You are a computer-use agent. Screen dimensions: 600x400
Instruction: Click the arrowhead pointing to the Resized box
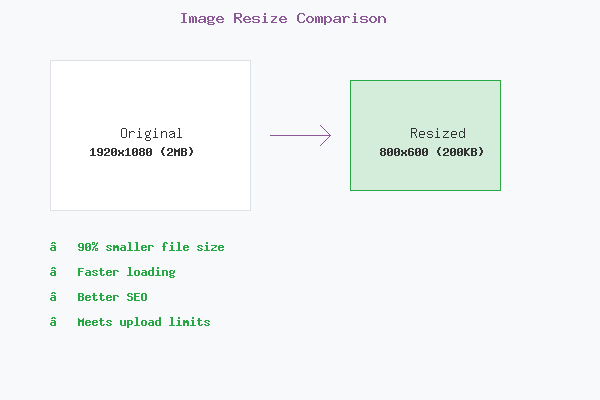pyautogui.click(x=326, y=135)
